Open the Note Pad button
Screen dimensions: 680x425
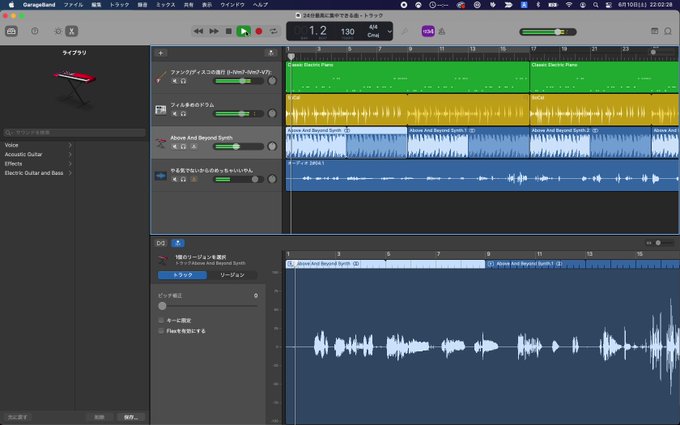pos(655,31)
